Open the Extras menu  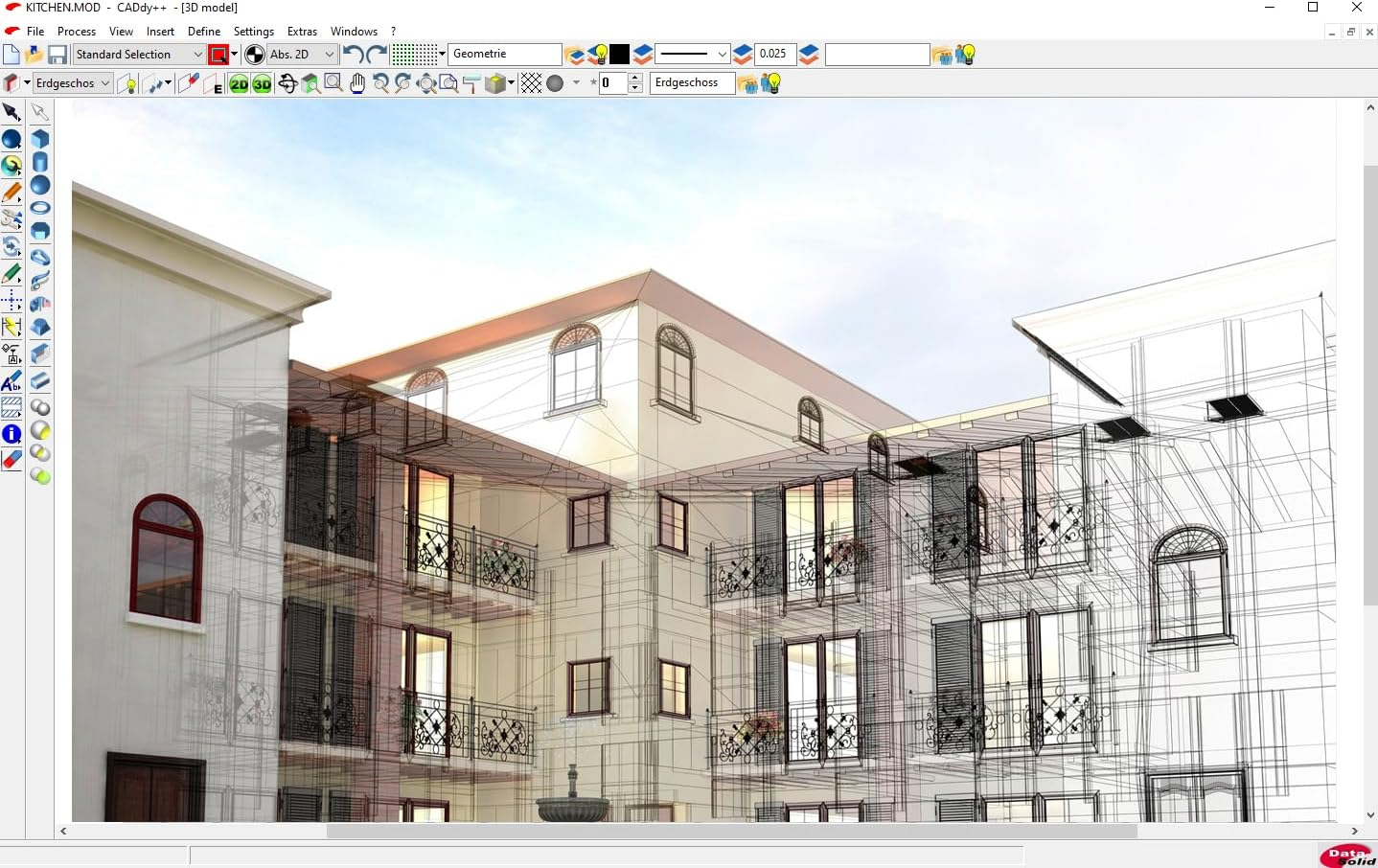[302, 31]
